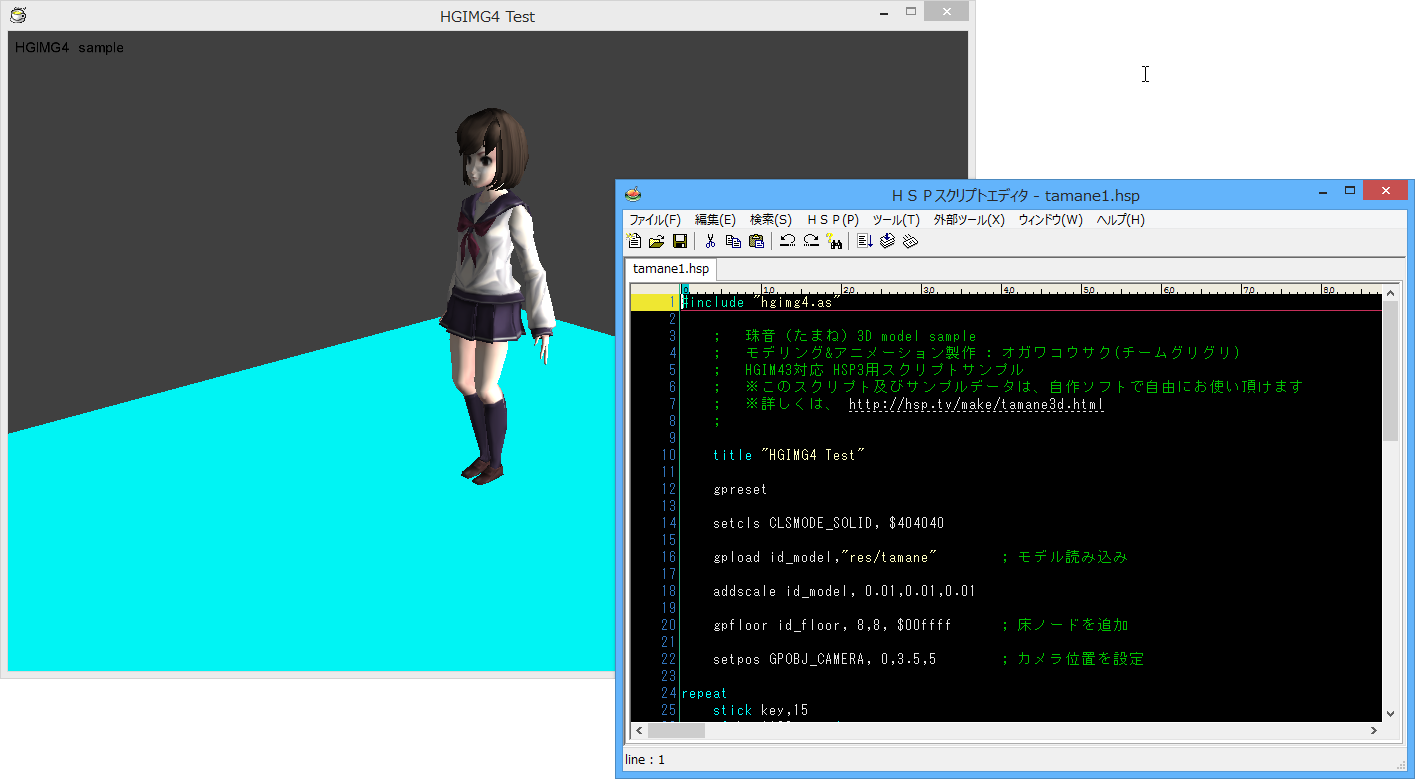Click the editor horizontal scrollbar left arrow
Screen dimensions: 1415x779
pyautogui.click(x=638, y=731)
